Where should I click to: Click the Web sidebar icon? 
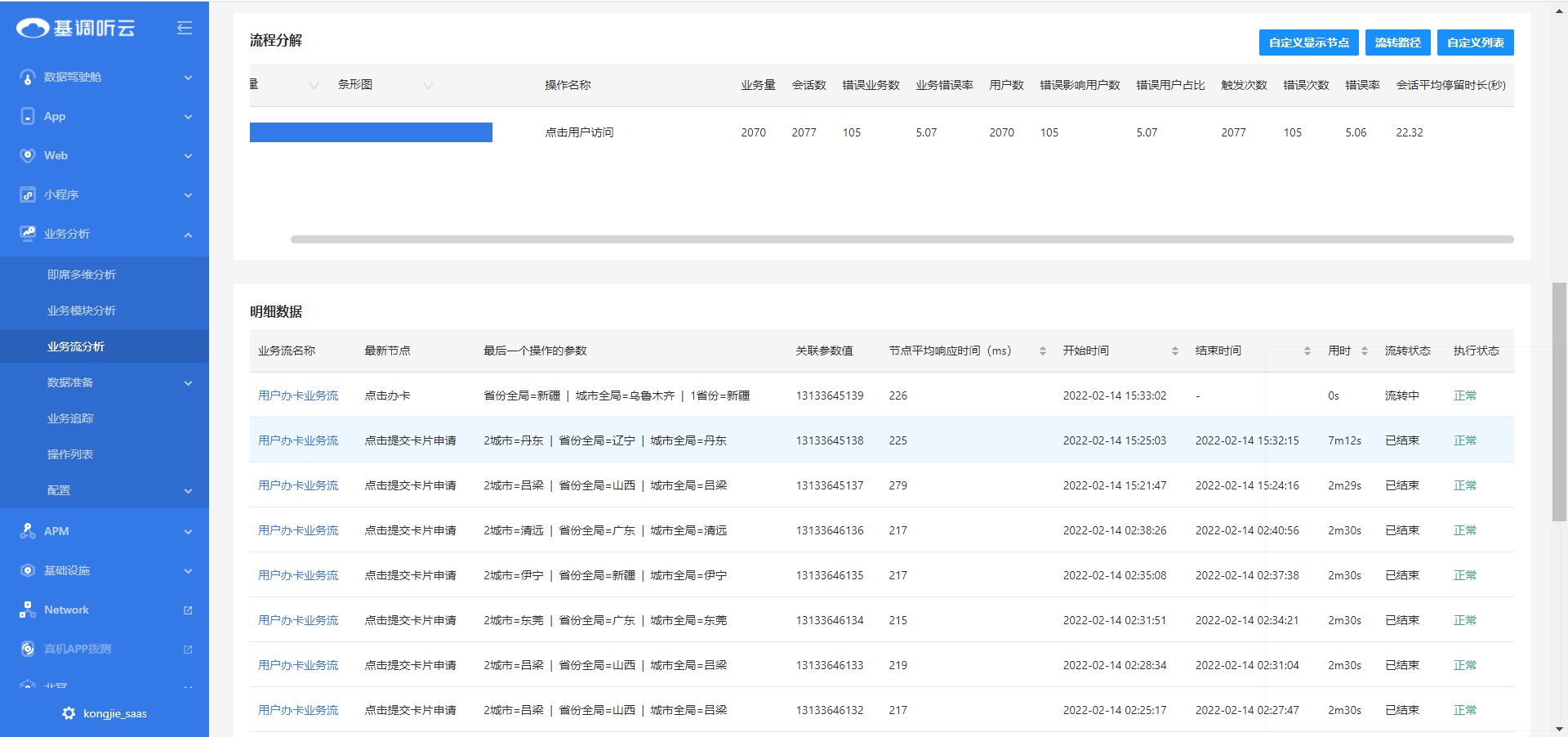tap(28, 155)
